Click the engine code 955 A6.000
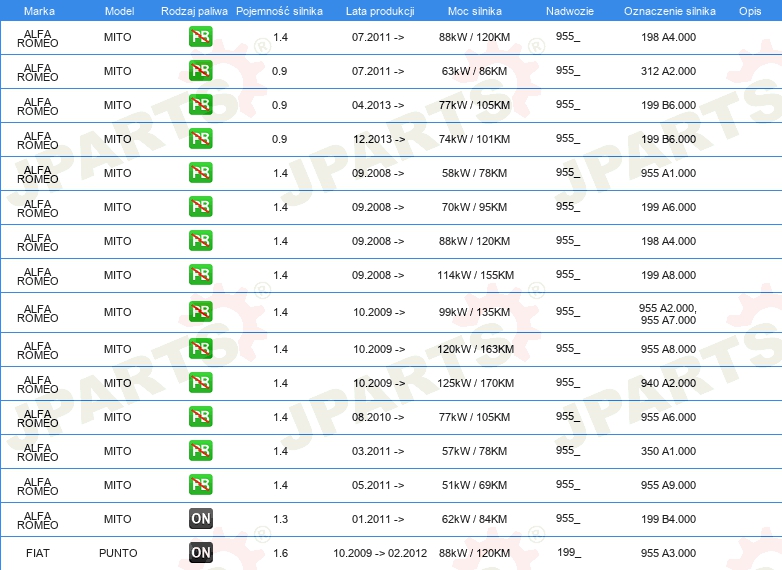 [668, 417]
